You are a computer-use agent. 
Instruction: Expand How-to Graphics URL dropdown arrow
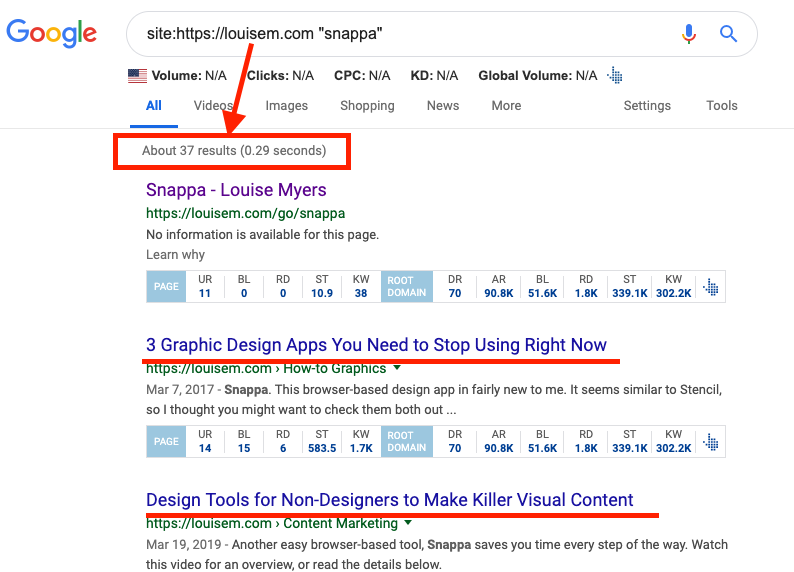click(x=397, y=368)
